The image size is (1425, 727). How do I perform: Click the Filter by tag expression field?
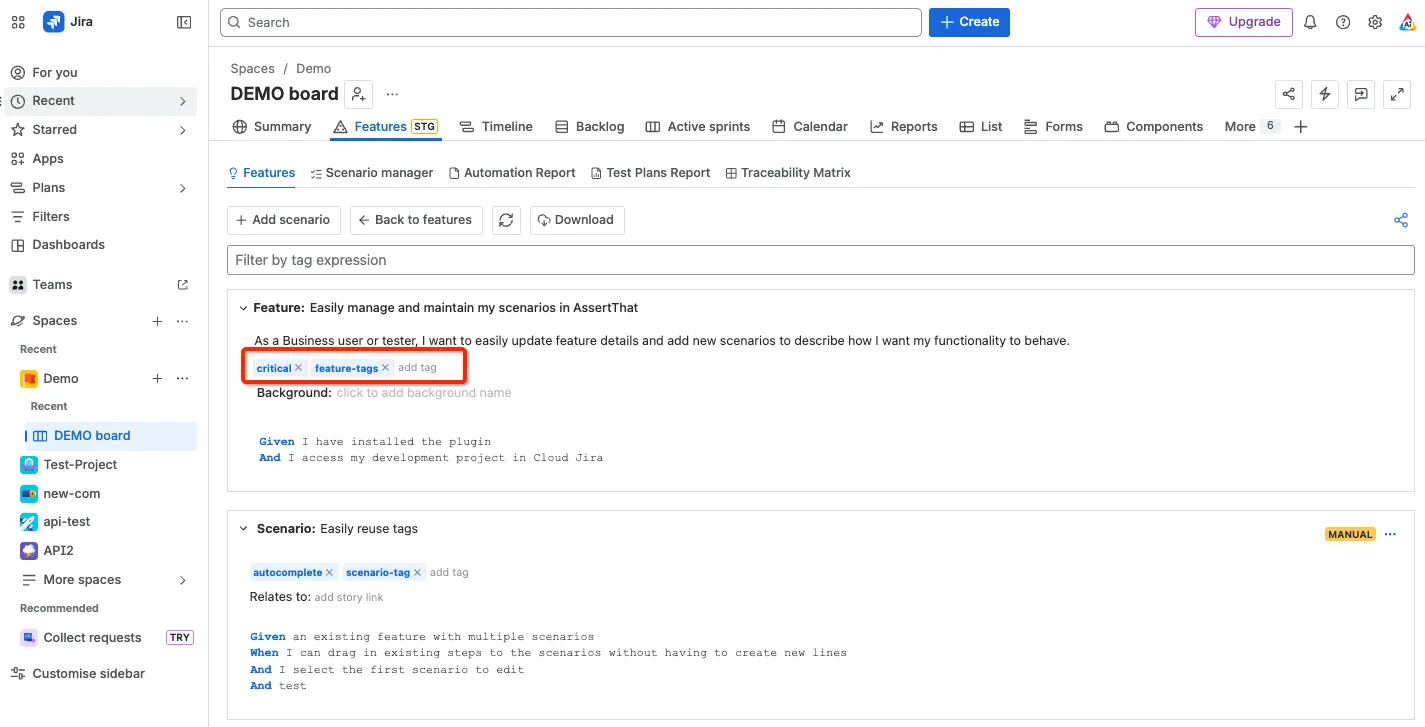[x=821, y=260]
